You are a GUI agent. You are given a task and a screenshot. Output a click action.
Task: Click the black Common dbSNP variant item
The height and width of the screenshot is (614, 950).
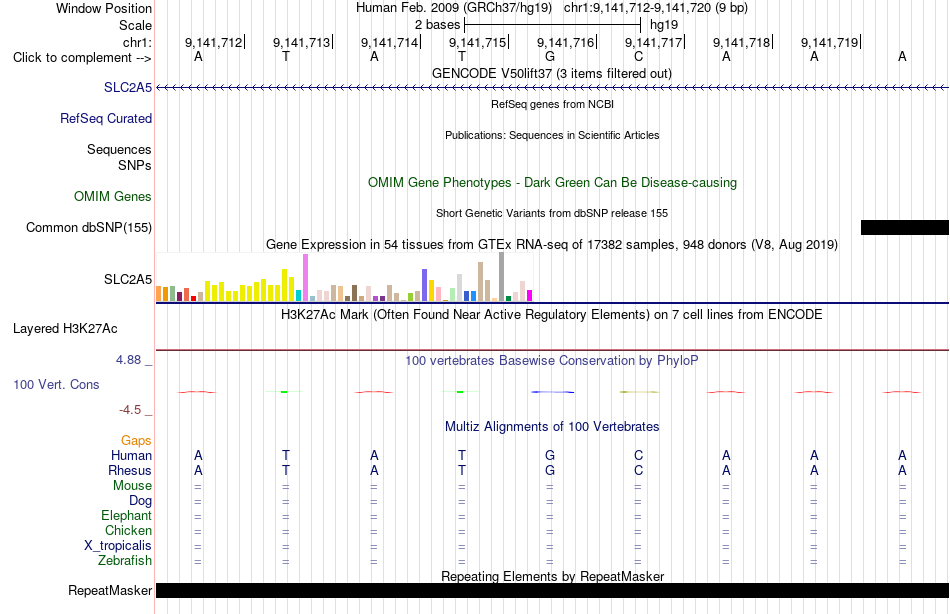(x=905, y=227)
